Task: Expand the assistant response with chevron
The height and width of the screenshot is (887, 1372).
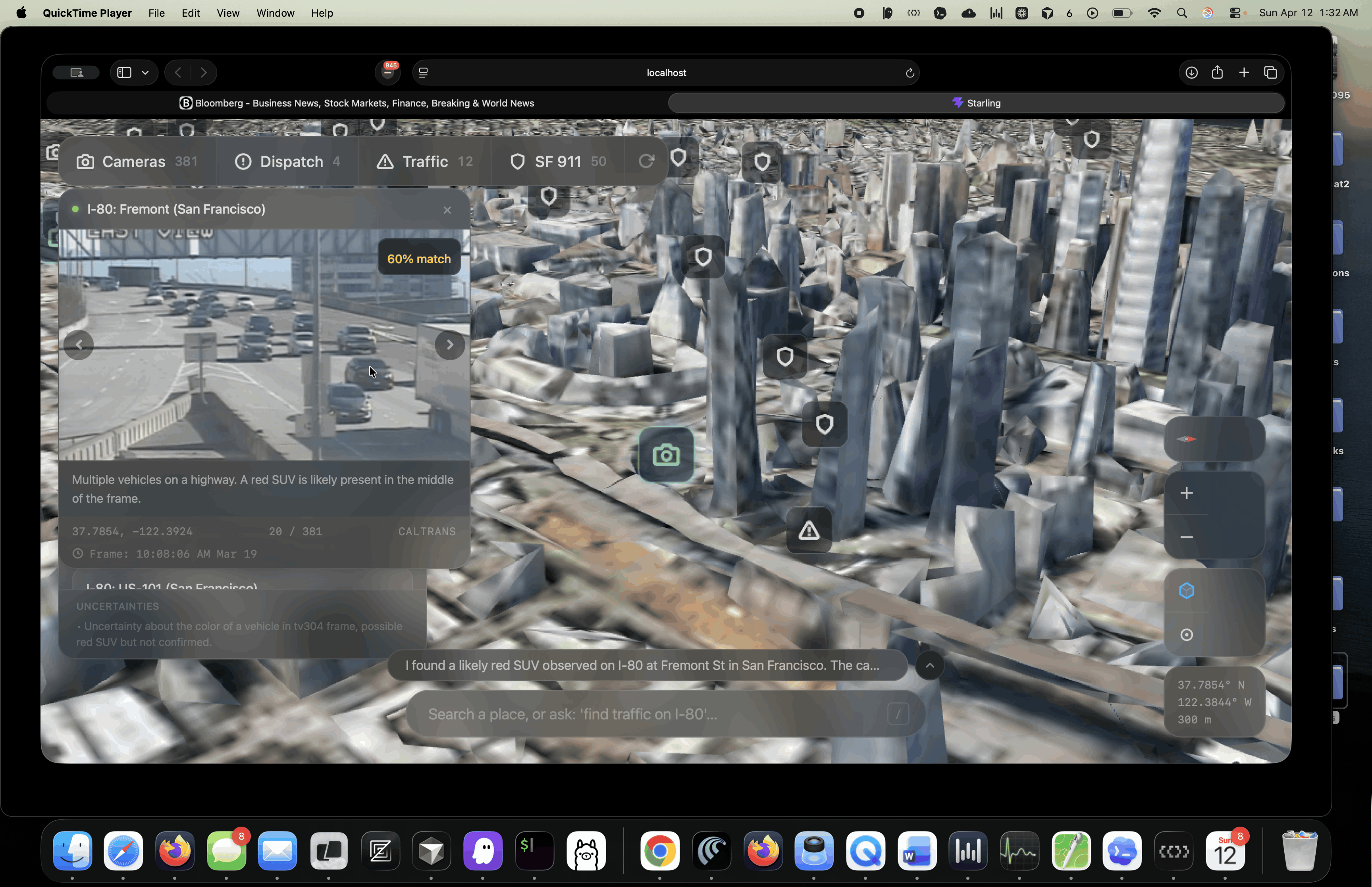Action: point(929,665)
